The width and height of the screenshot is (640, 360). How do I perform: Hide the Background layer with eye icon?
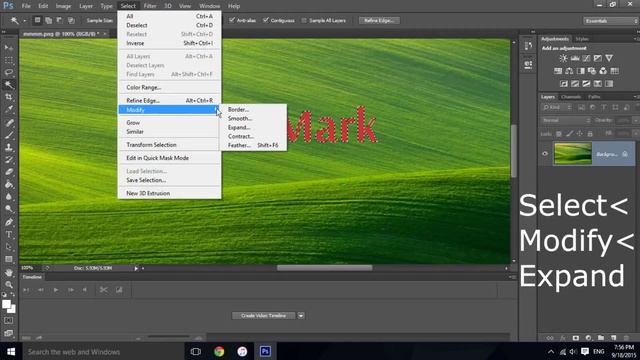[545, 153]
